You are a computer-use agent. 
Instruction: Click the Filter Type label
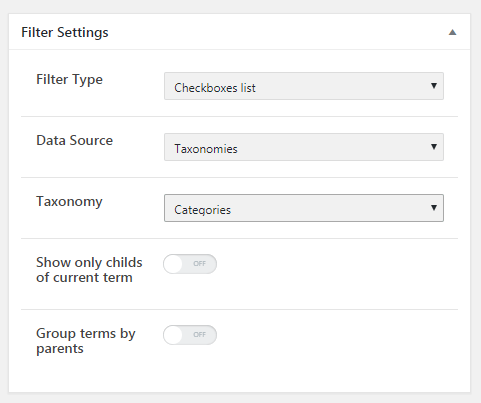(x=69, y=80)
